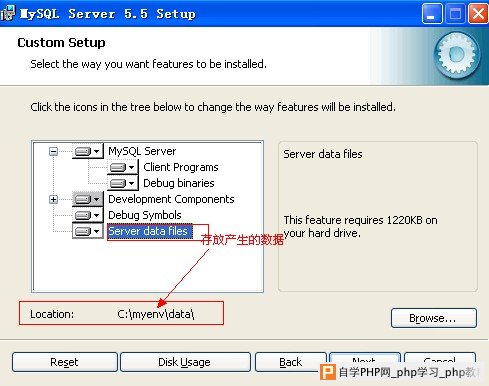Select Development Components in feature tree
The image size is (489, 386).
[171, 199]
